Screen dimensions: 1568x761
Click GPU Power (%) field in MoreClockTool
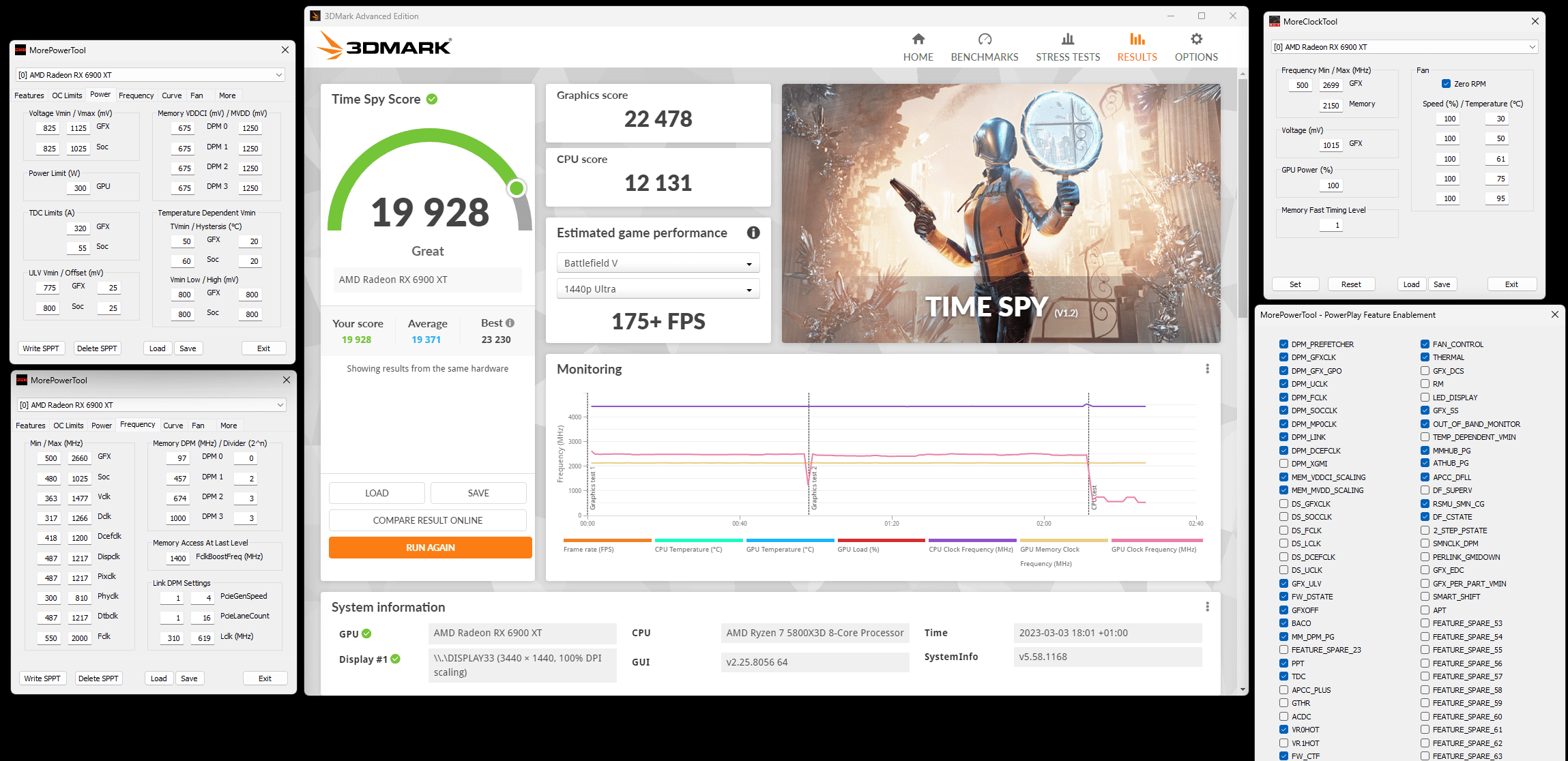click(1333, 185)
